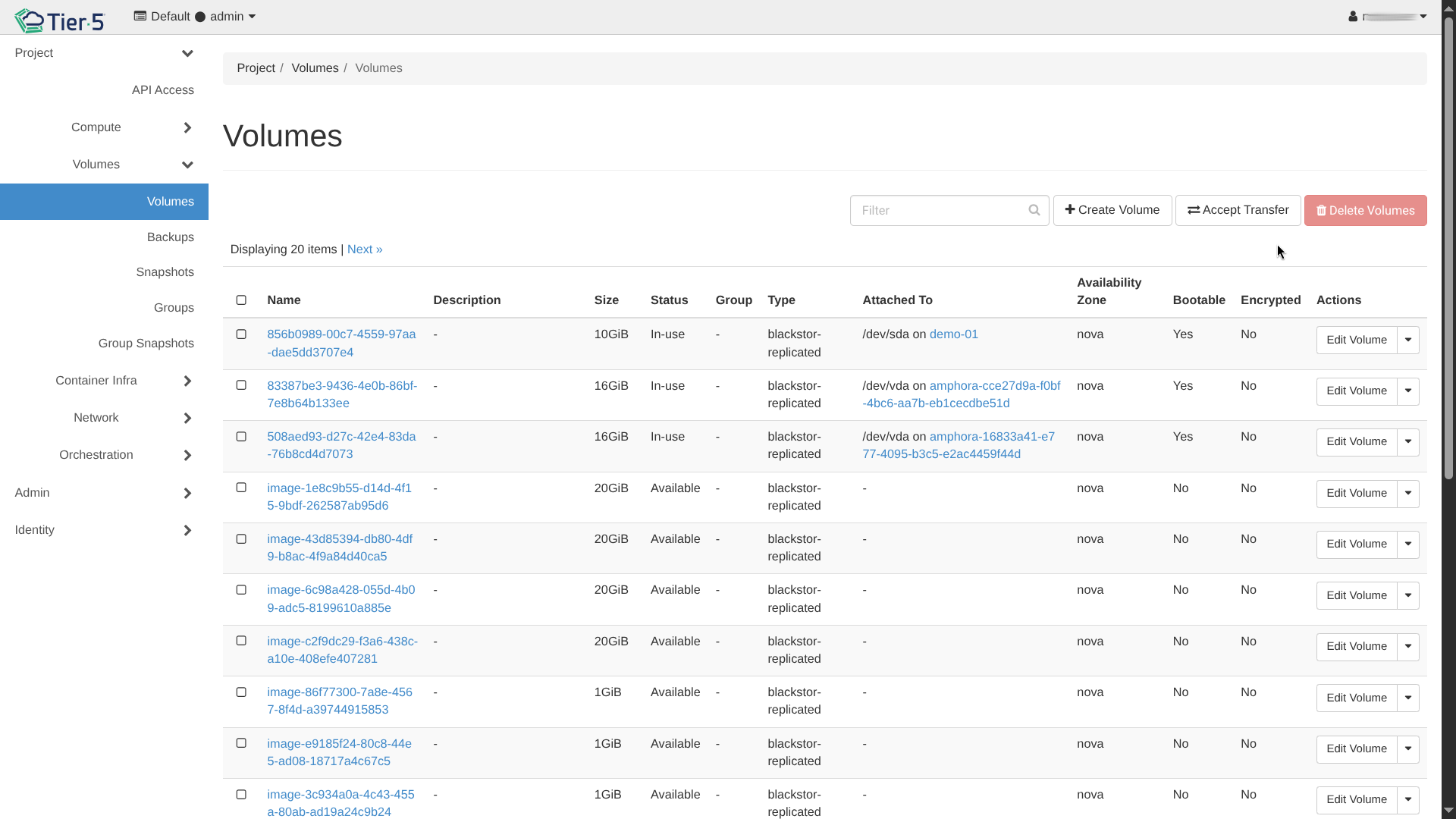Screen dimensions: 1456x819
Task: Expand the Network sidebar section
Action: (x=187, y=418)
